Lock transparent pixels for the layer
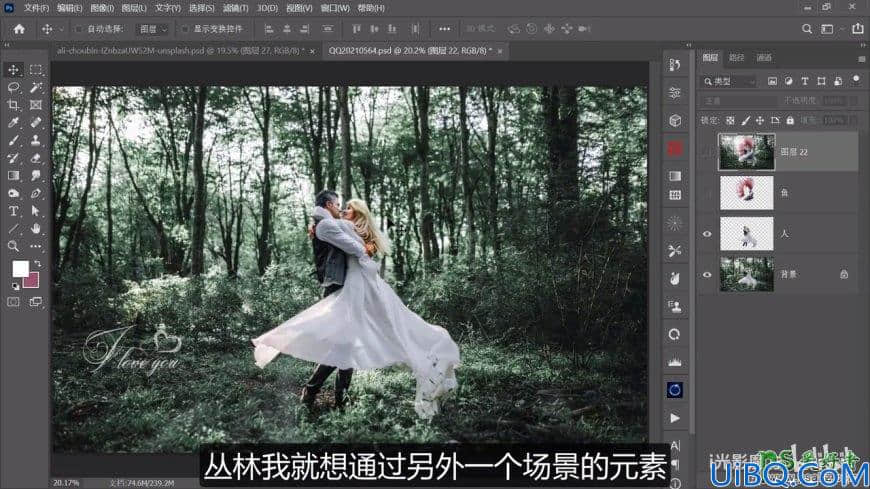 [x=730, y=120]
